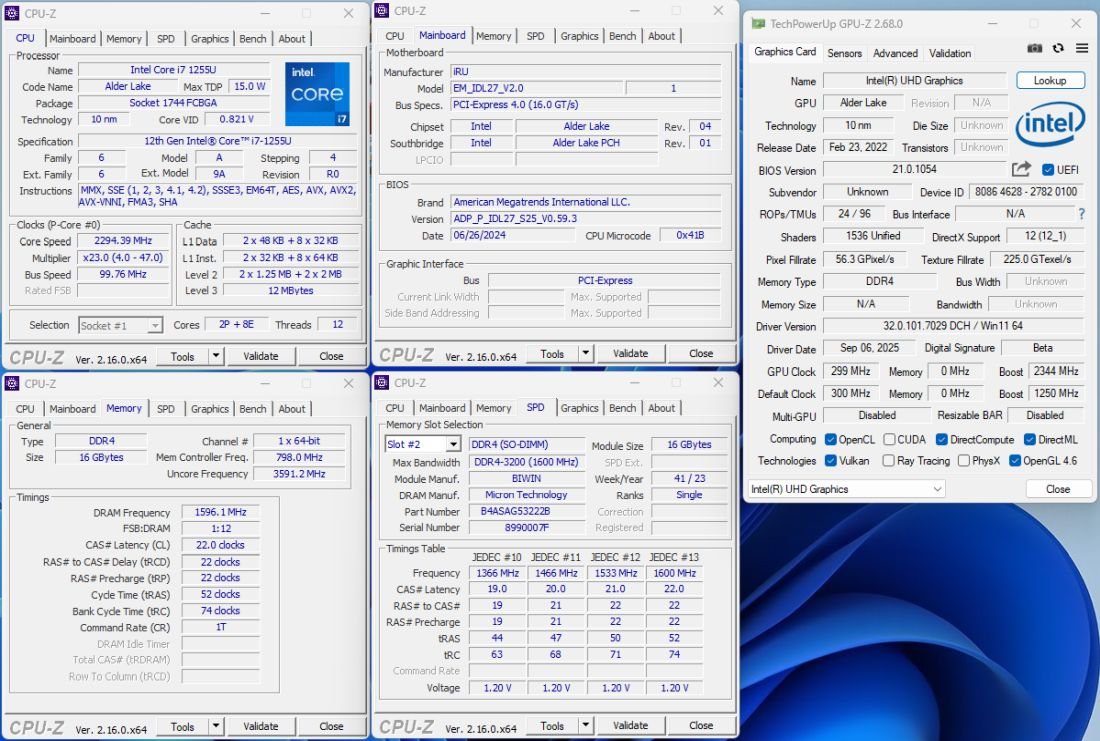Expand Tools arrow in the CPU-Z CPU window
The height and width of the screenshot is (741, 1100).
coord(216,356)
